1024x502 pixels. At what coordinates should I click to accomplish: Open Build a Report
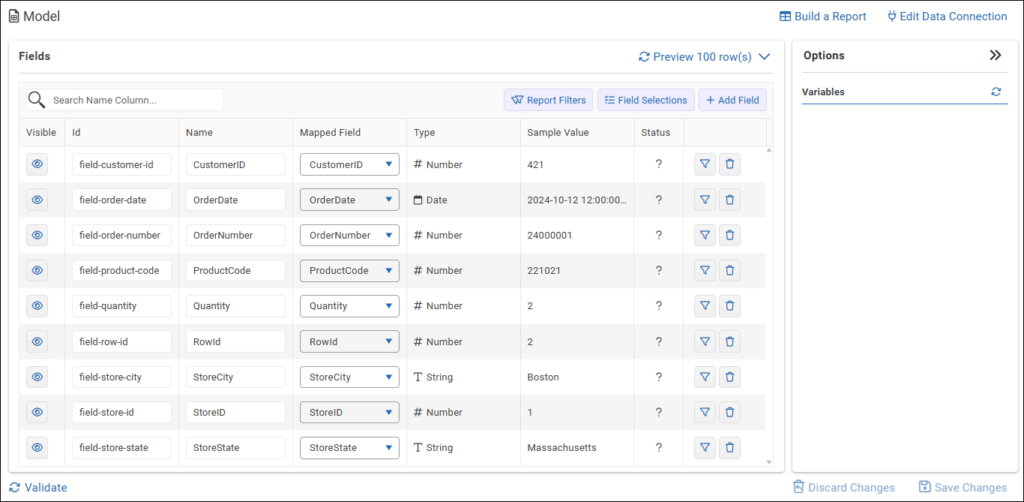[822, 16]
